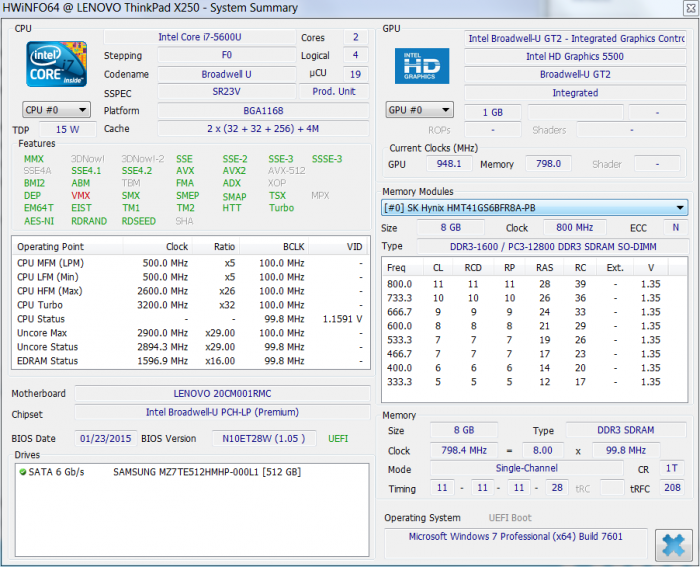The image size is (700, 567).
Task: Click the green SATA drive status indicator
Action: [22, 471]
